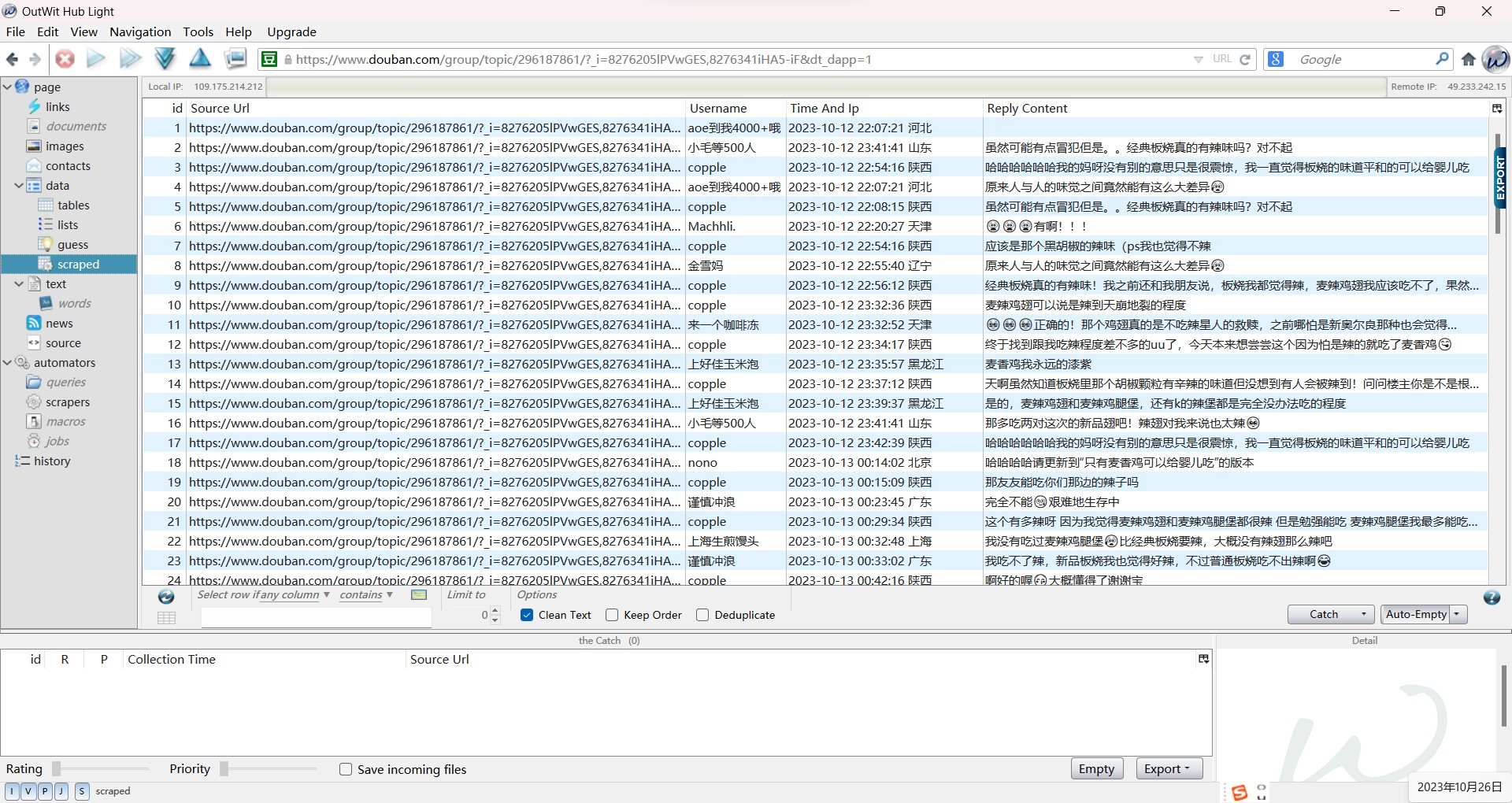Click the row filter text input field

click(316, 616)
